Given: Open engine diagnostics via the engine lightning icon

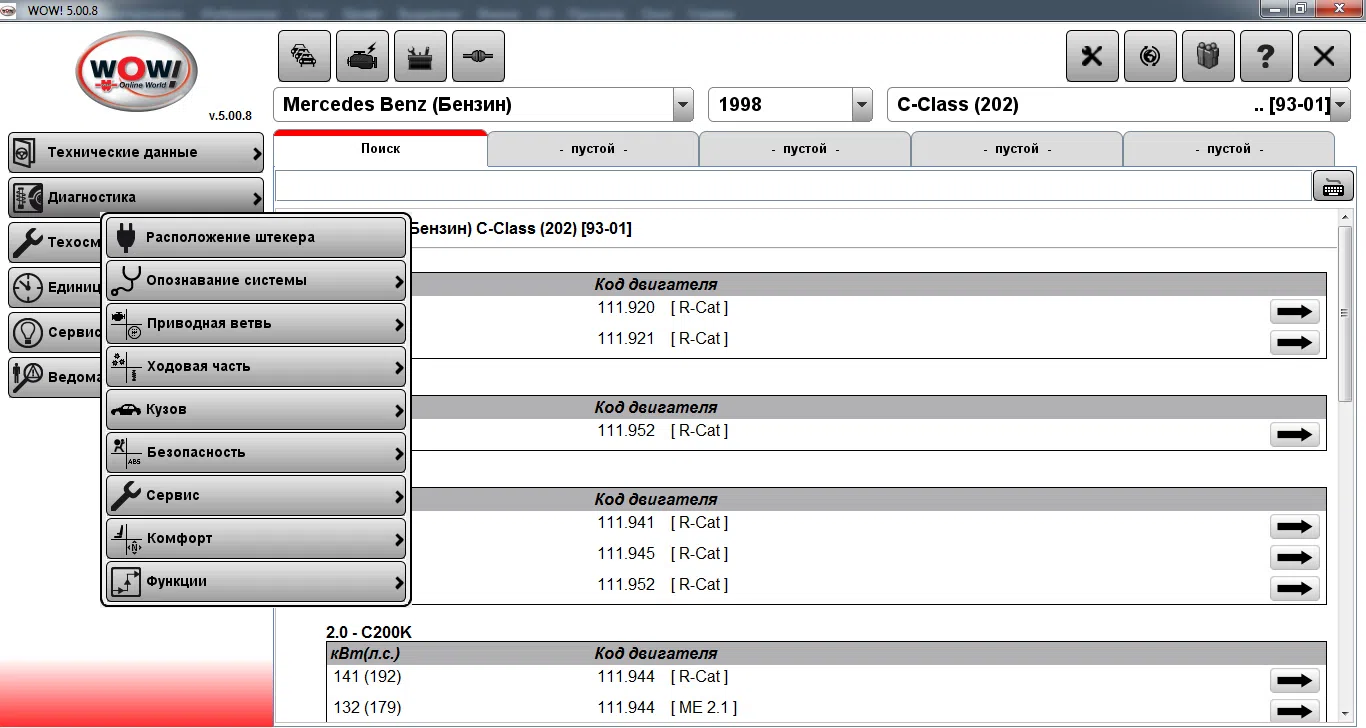Looking at the screenshot, I should tap(362, 55).
